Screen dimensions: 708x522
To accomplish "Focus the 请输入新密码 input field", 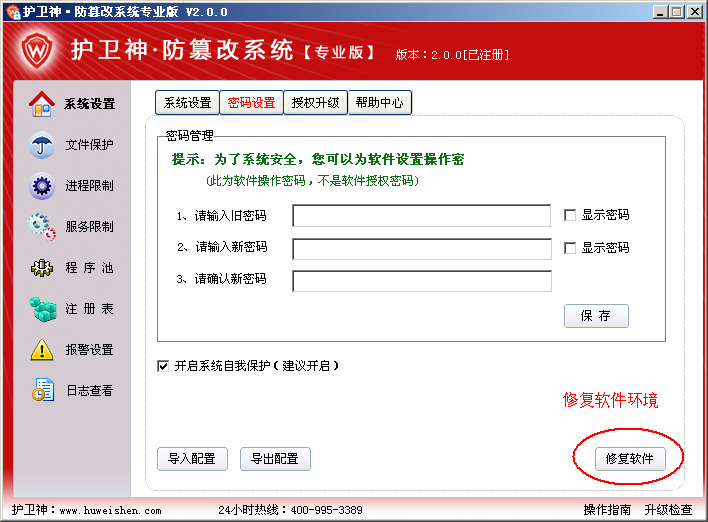I will (x=422, y=249).
